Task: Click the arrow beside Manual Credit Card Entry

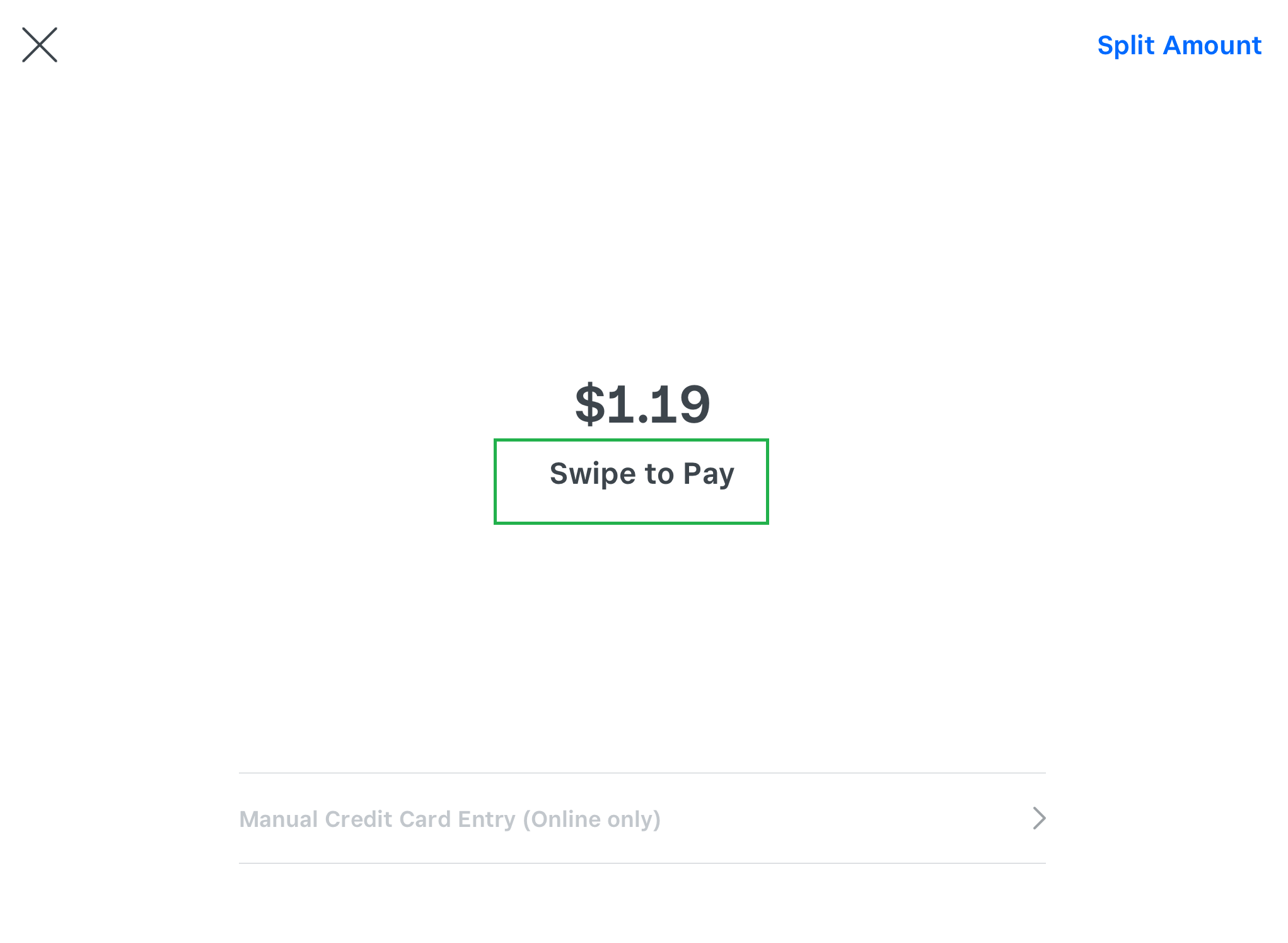Action: [x=1039, y=818]
